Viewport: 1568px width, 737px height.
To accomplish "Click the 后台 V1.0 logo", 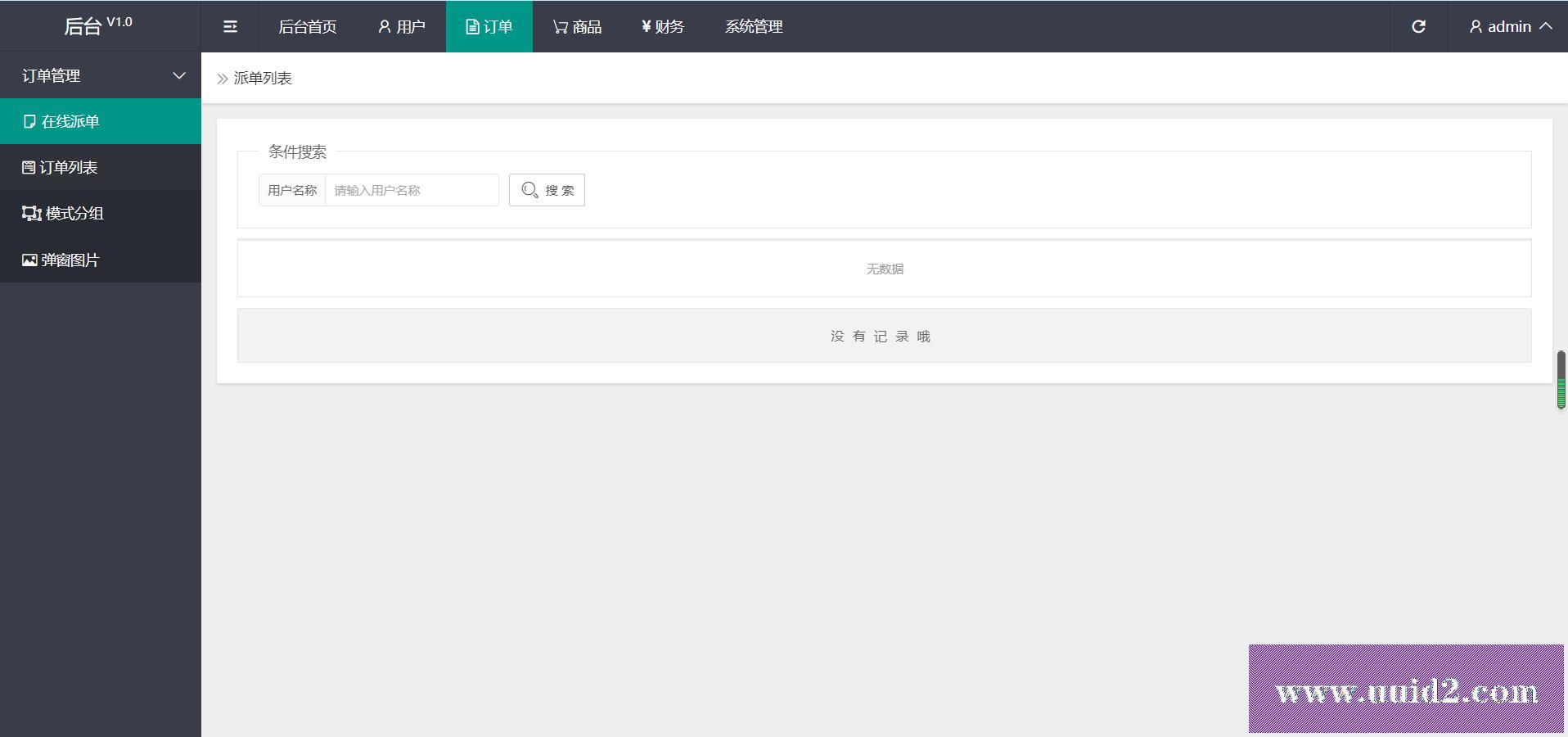I will pyautogui.click(x=98, y=25).
